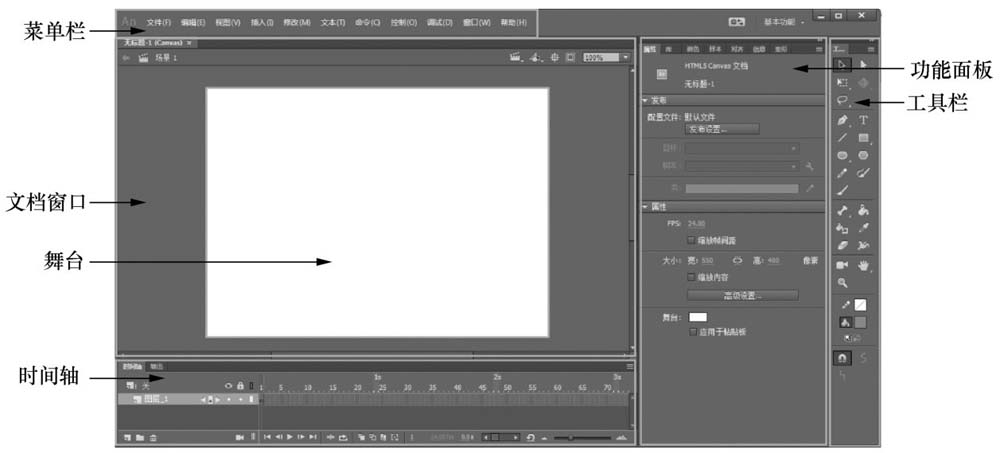Select the Lasso tool
The image size is (1000, 453).
[842, 101]
